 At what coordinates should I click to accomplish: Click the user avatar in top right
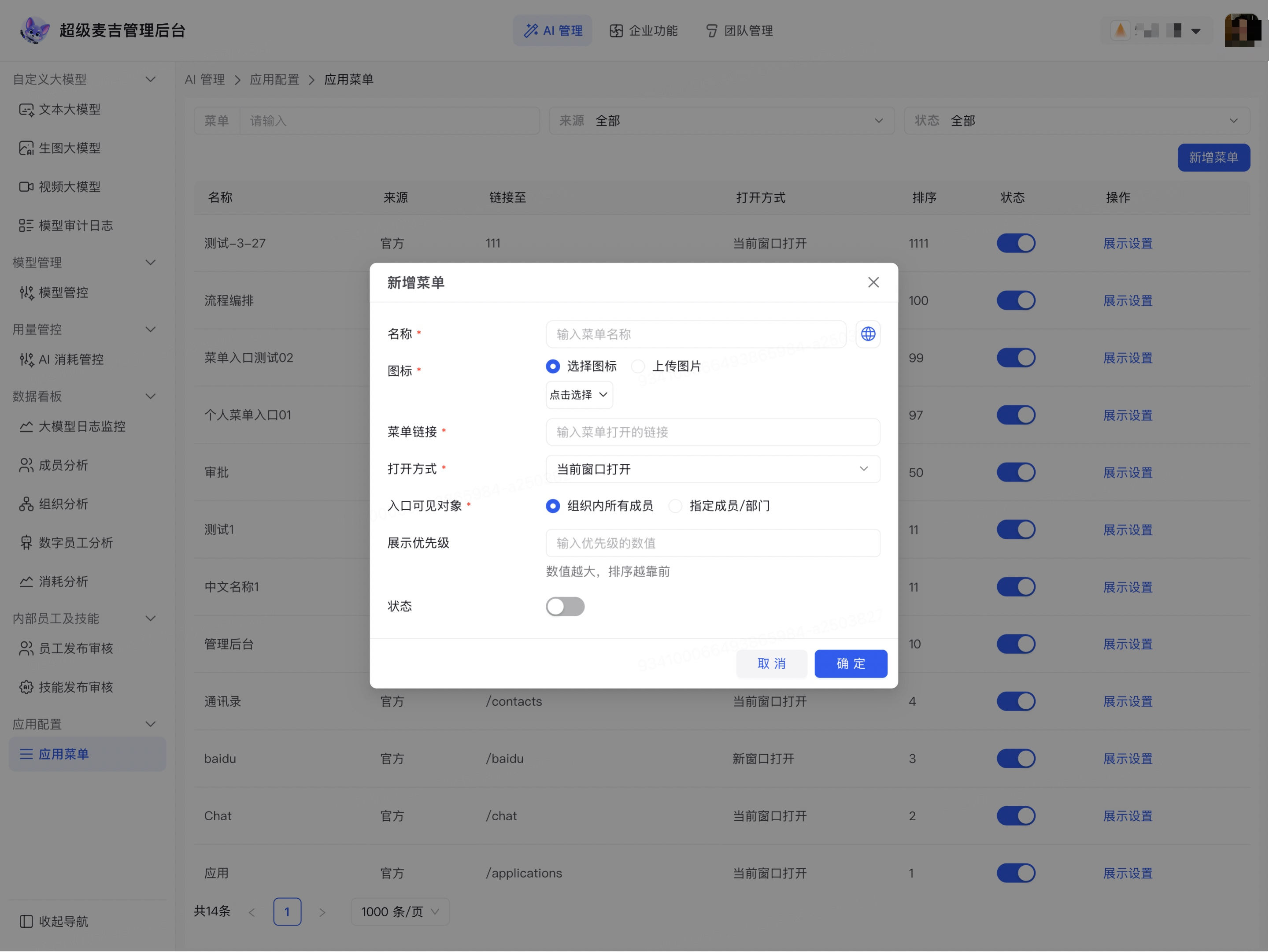tap(1242, 30)
